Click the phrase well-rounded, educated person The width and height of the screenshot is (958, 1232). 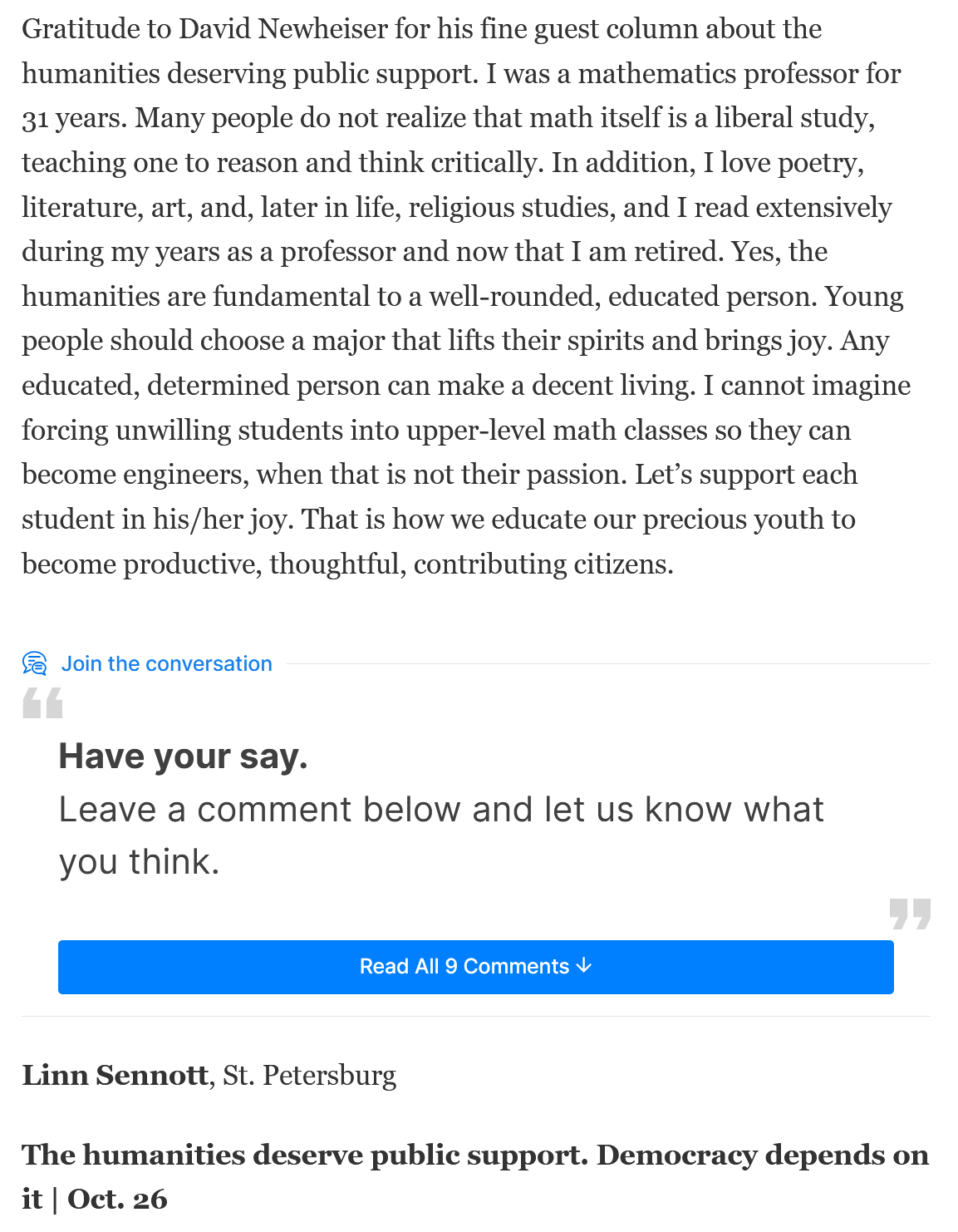click(623, 297)
